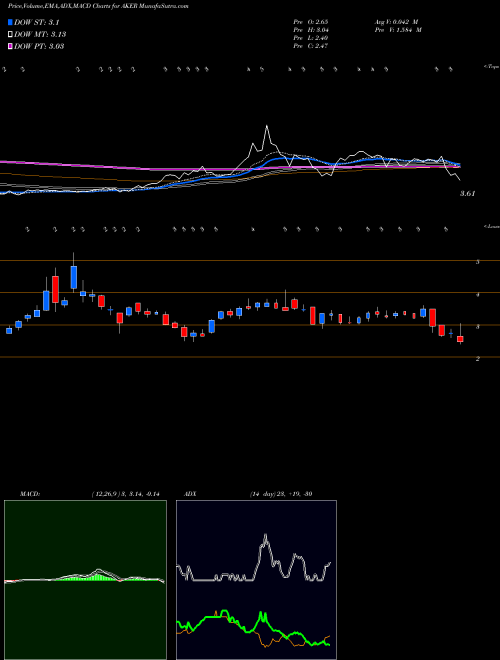Click the ADX panel title label
The width and height of the screenshot is (500, 660).
pyautogui.click(x=190, y=494)
